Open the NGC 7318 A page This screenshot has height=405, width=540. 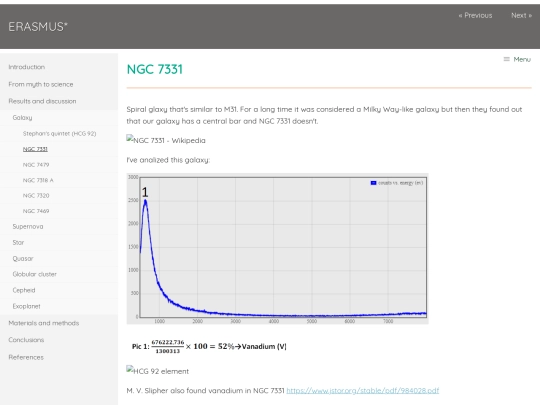(x=38, y=180)
